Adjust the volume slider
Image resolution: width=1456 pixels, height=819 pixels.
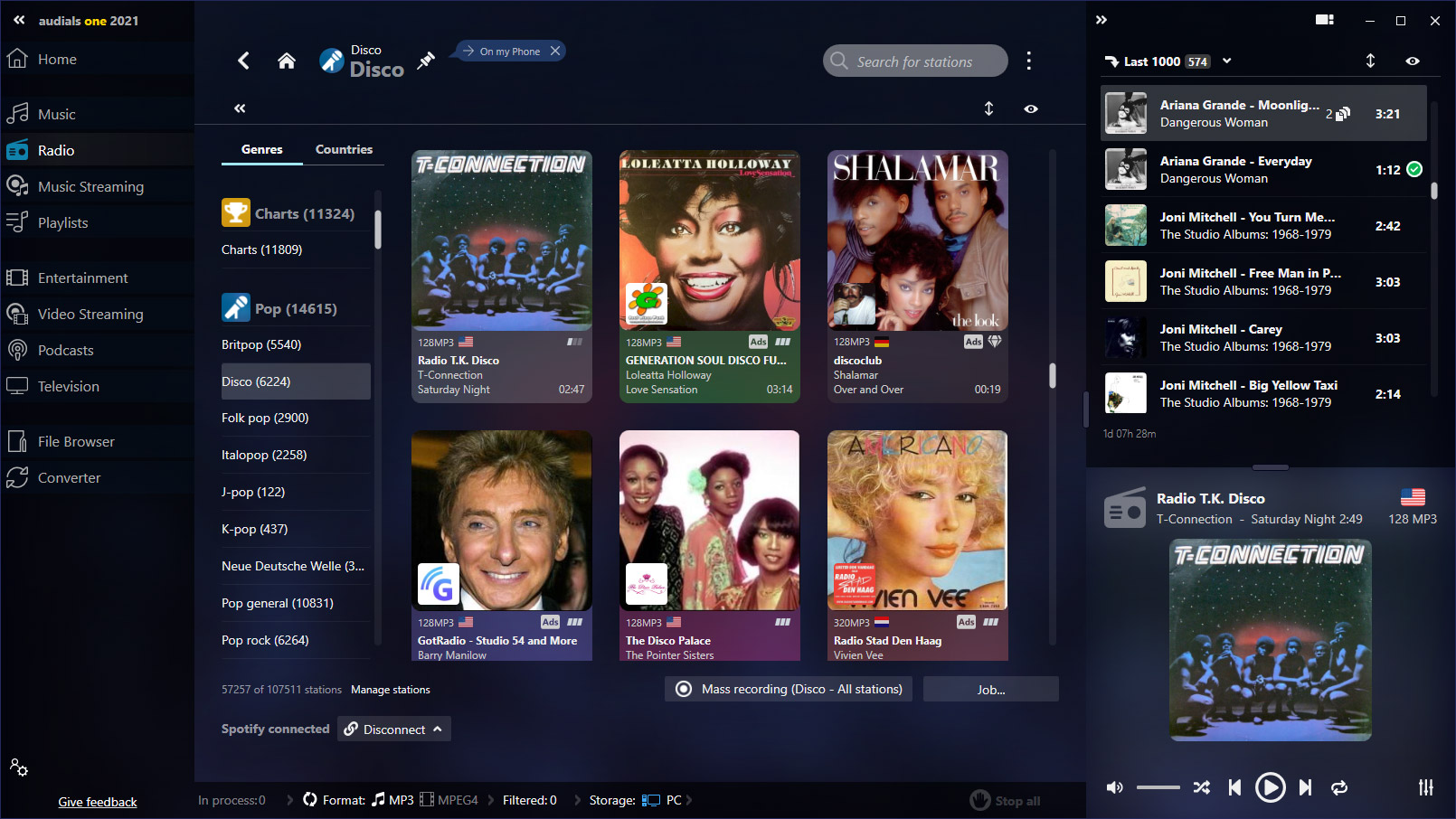coord(1158,787)
